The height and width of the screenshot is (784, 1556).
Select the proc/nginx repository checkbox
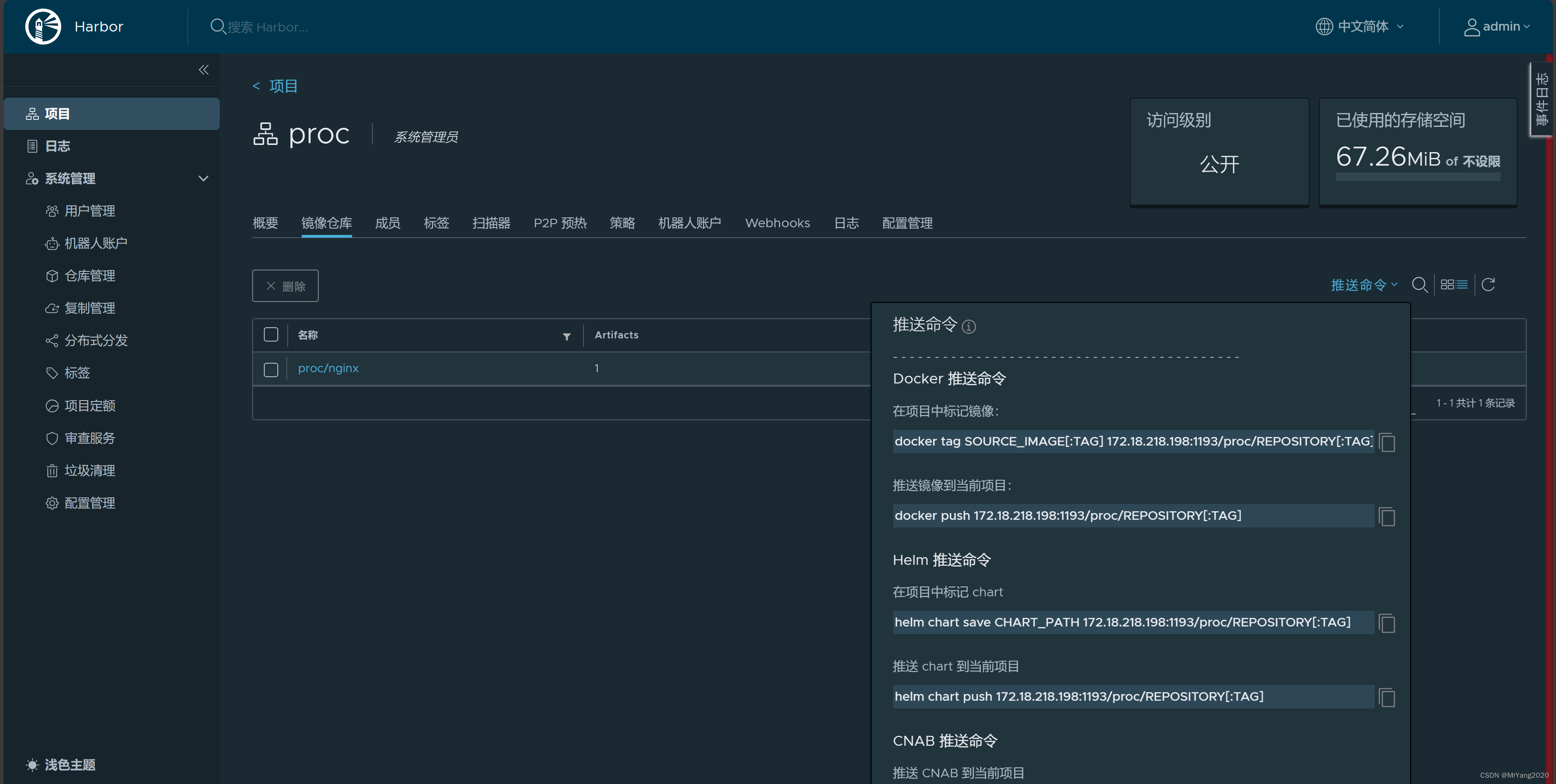click(270, 369)
